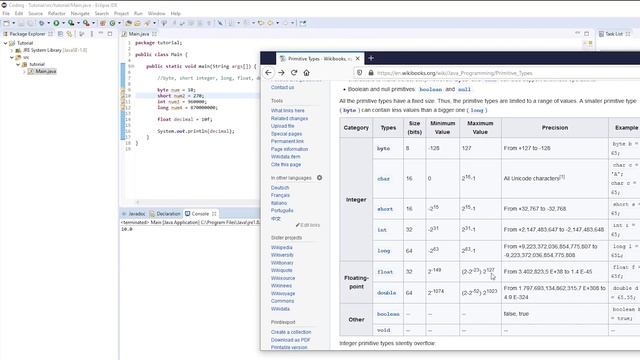Expand the Main.java tree node

[24, 71]
